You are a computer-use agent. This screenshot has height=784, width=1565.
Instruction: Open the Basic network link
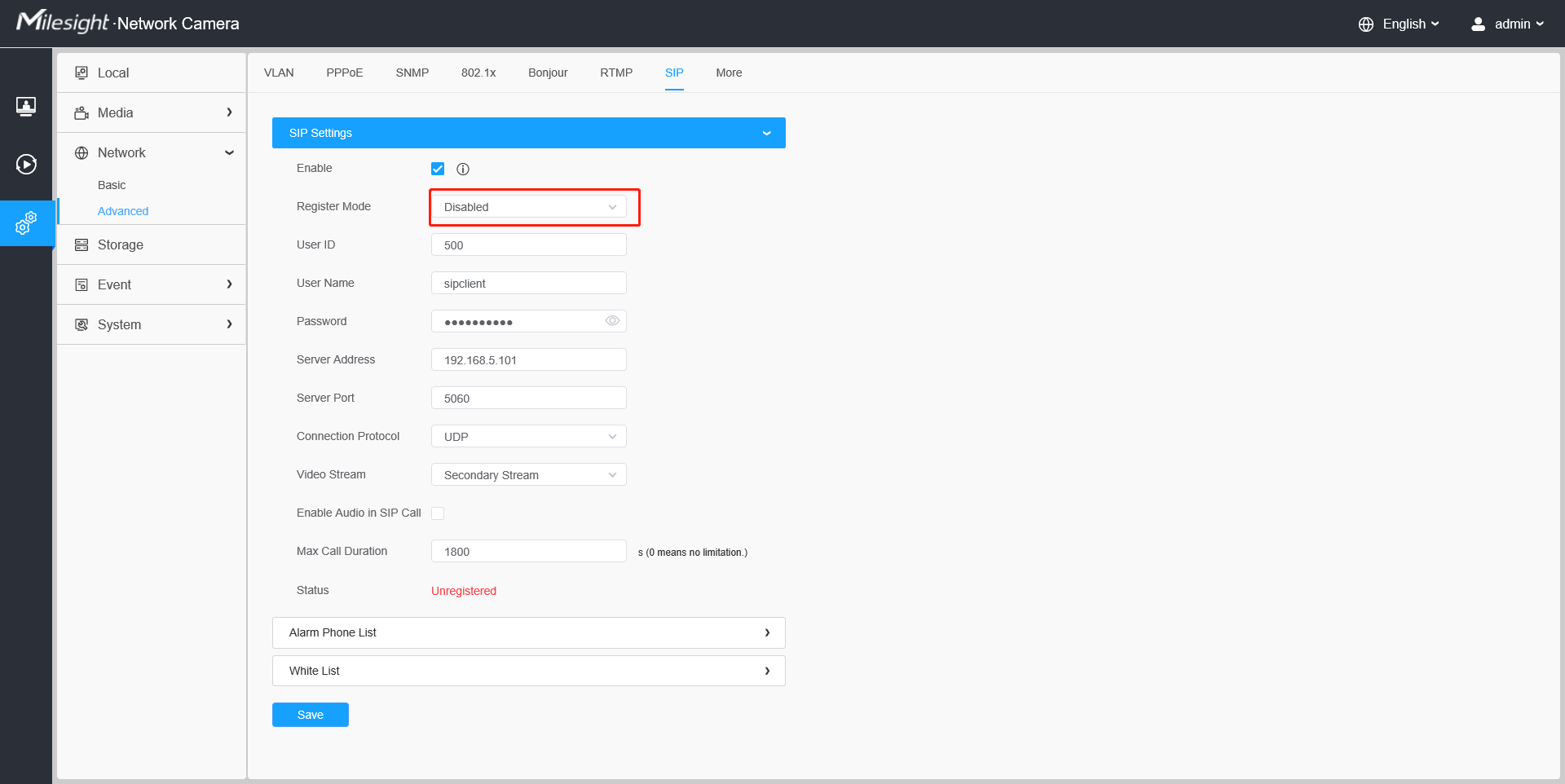click(112, 185)
